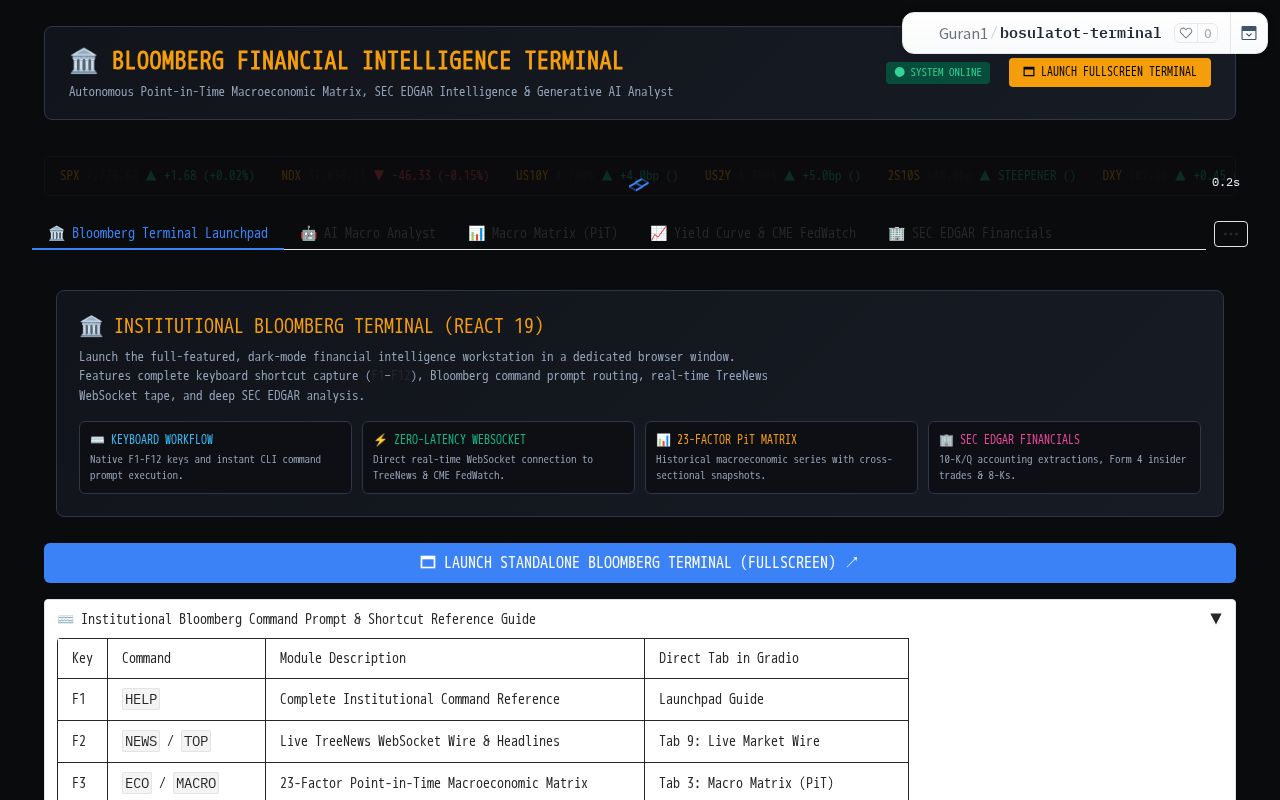Click the NEWS command code in F2 row
The width and height of the screenshot is (1280, 800).
[141, 741]
